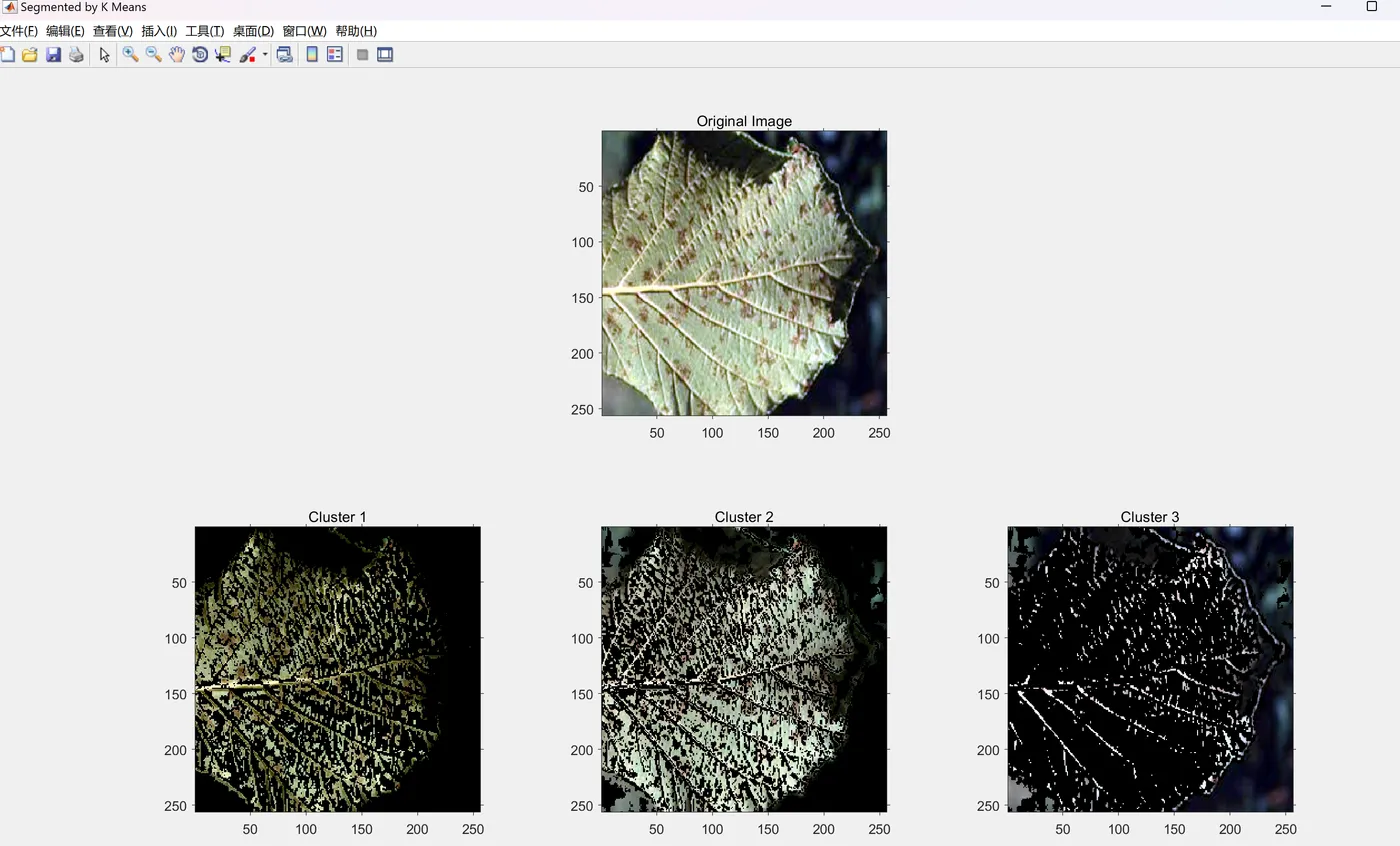Click the Open File folder icon

click(30, 54)
